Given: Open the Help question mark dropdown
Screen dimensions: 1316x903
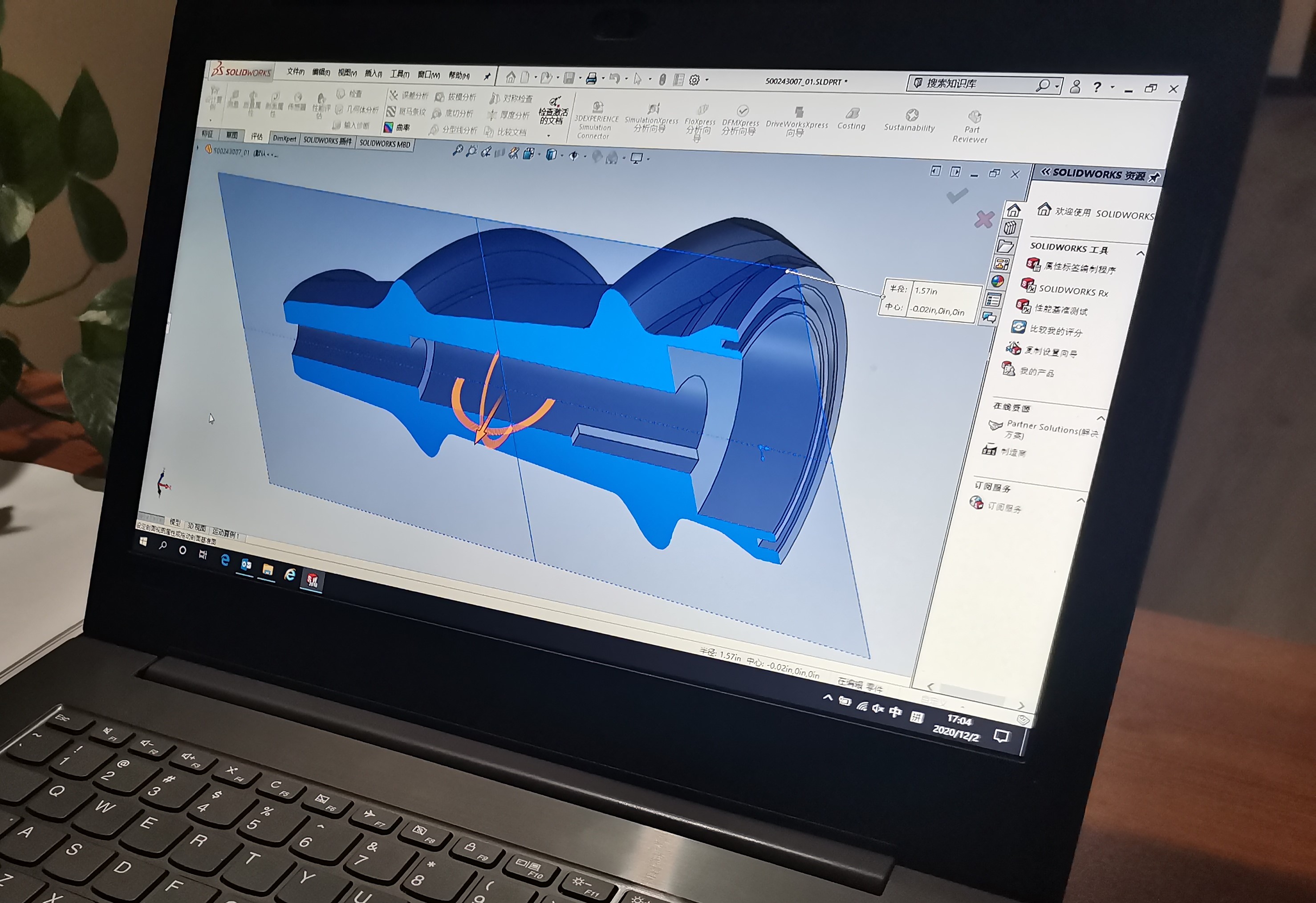Looking at the screenshot, I should 1112,88.
